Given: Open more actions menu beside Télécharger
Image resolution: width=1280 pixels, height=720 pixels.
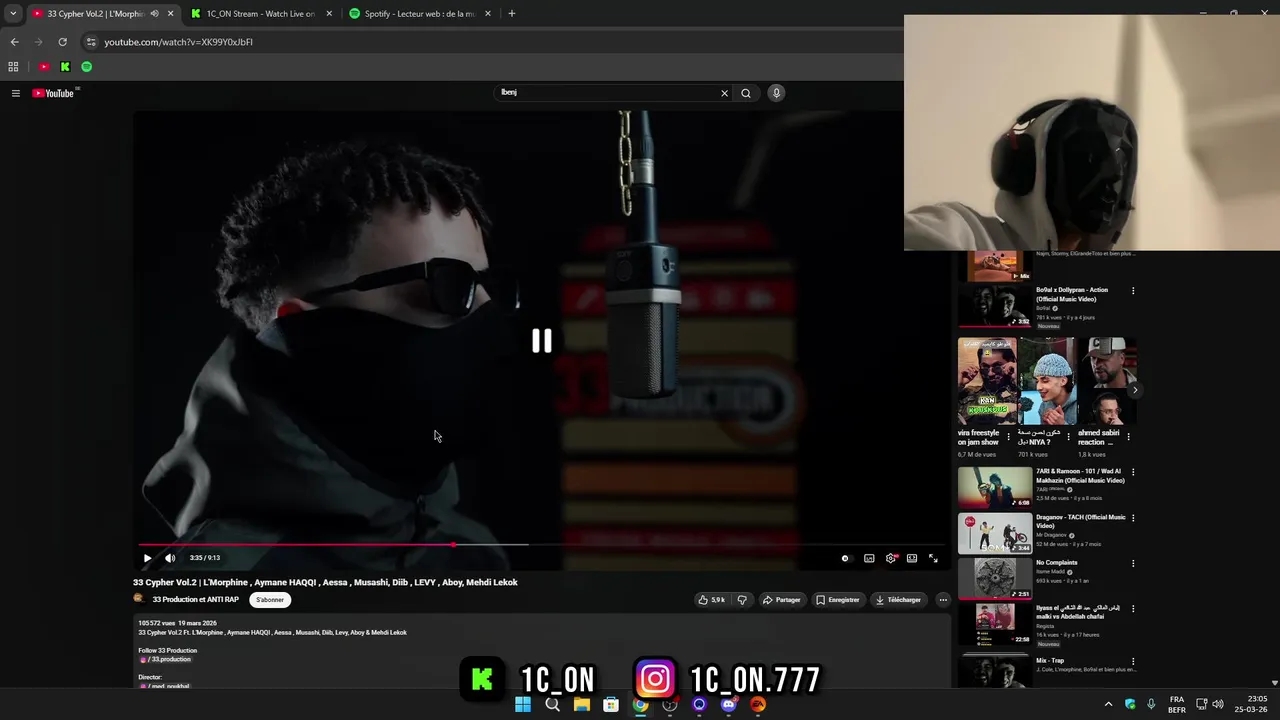Looking at the screenshot, I should click(x=942, y=600).
